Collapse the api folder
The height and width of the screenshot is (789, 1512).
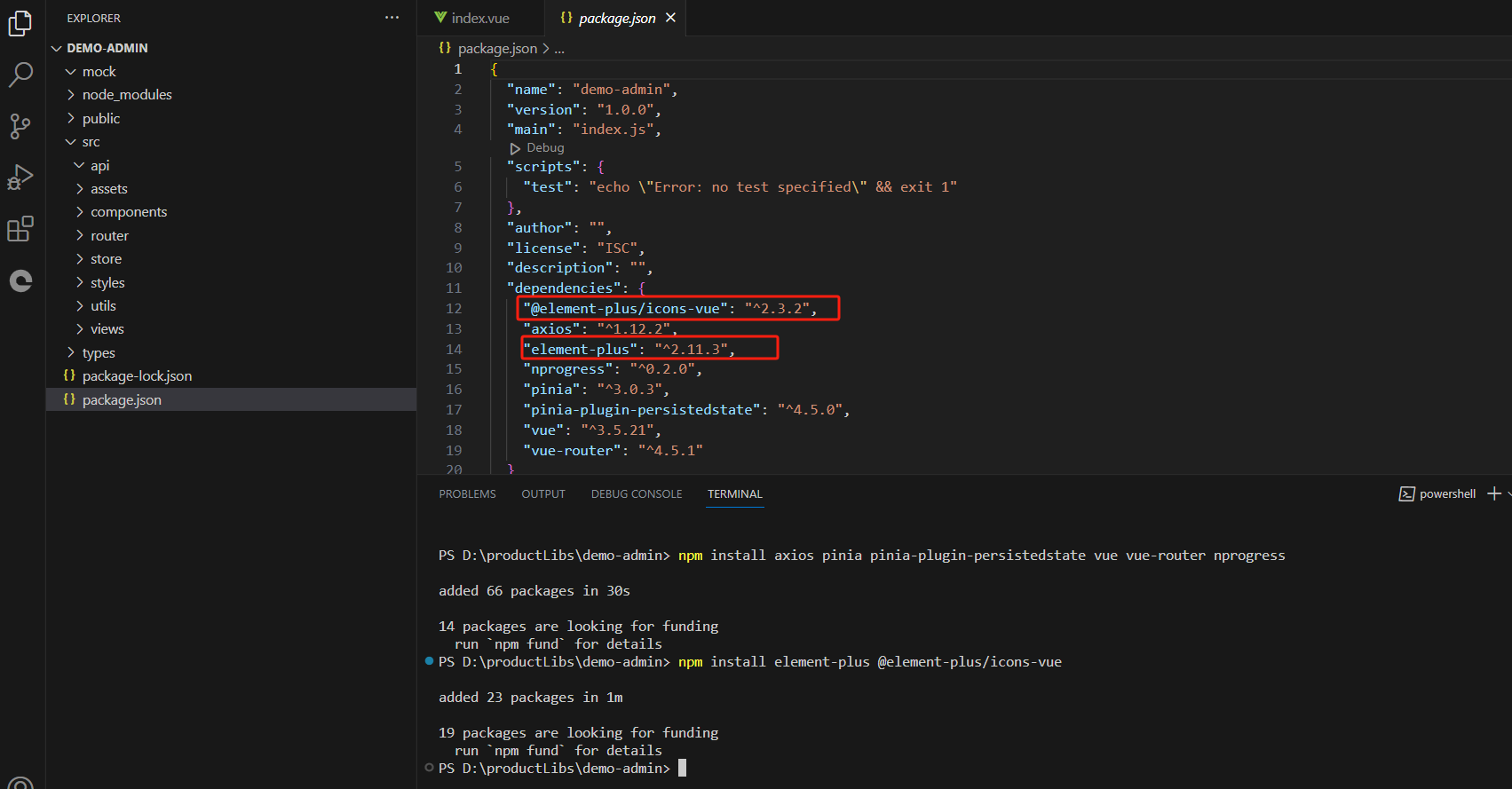tap(79, 165)
